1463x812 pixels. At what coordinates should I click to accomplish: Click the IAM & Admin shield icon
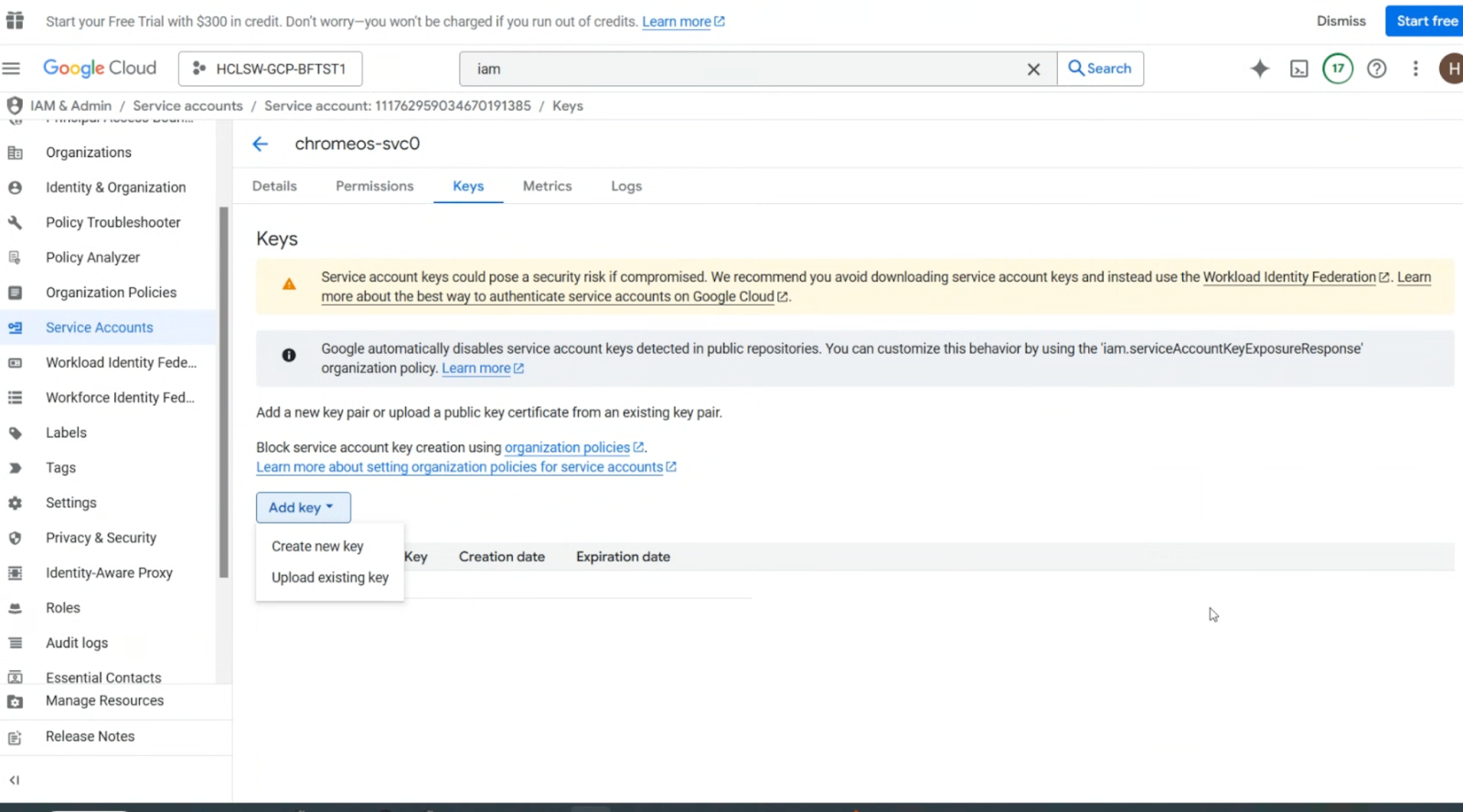[15, 106]
